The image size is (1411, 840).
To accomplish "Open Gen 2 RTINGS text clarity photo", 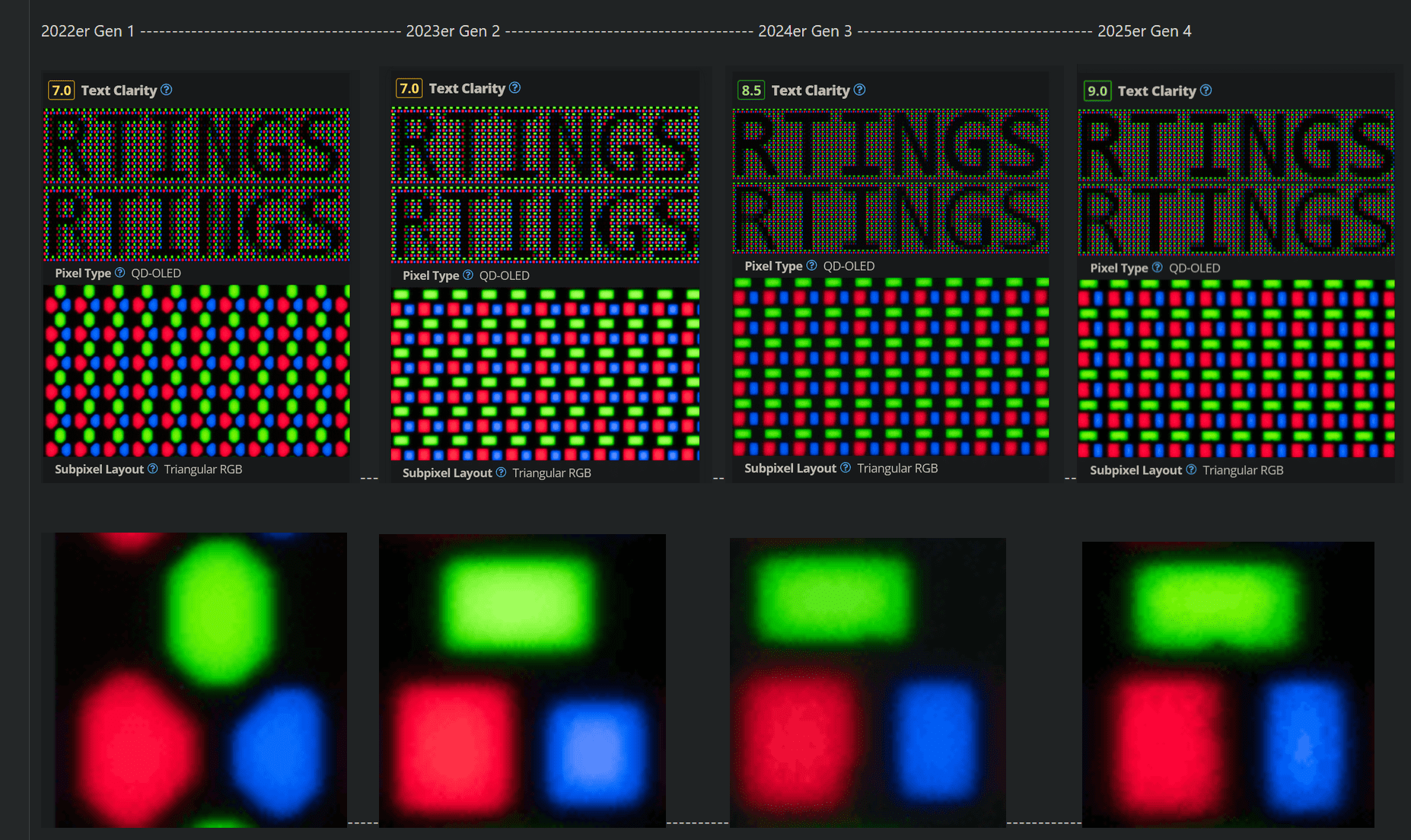I will (545, 185).
